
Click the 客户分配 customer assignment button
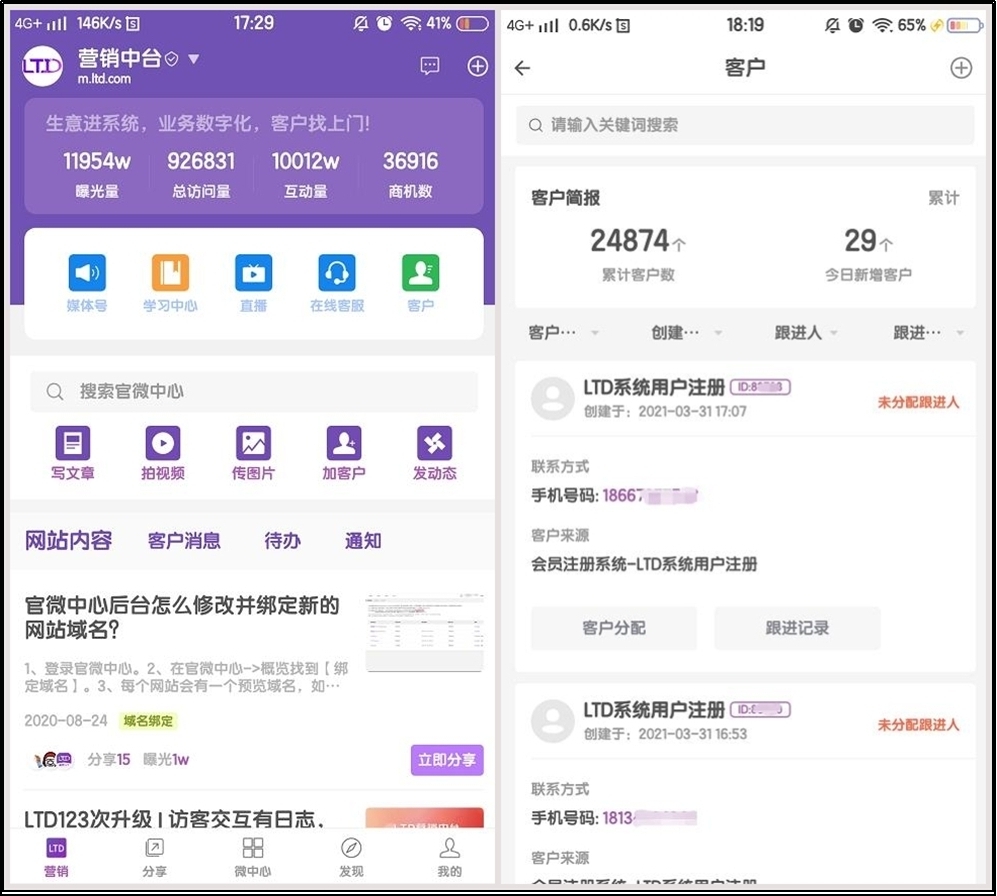point(613,628)
